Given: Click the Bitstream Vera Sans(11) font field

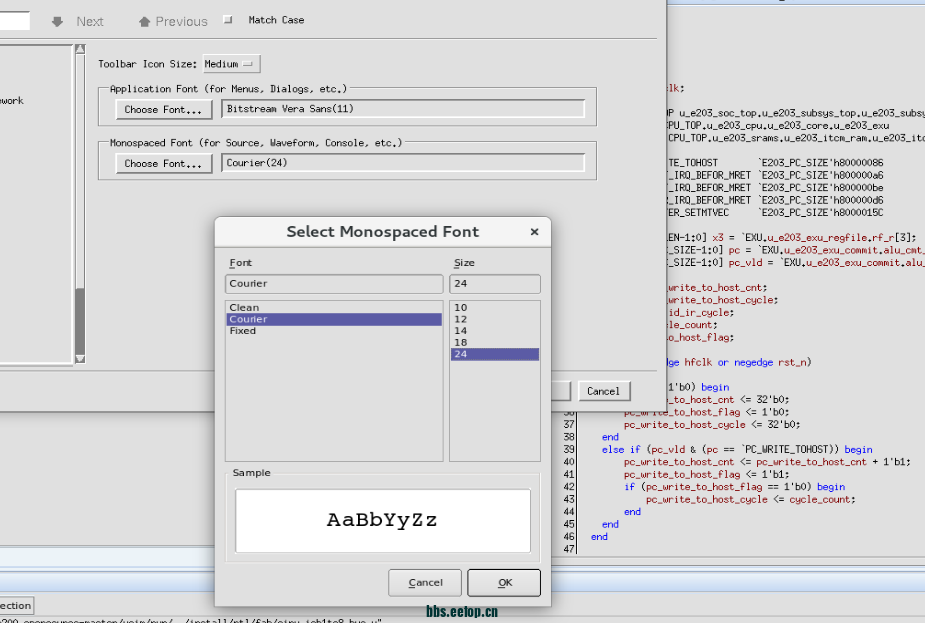Looking at the screenshot, I should pos(403,109).
